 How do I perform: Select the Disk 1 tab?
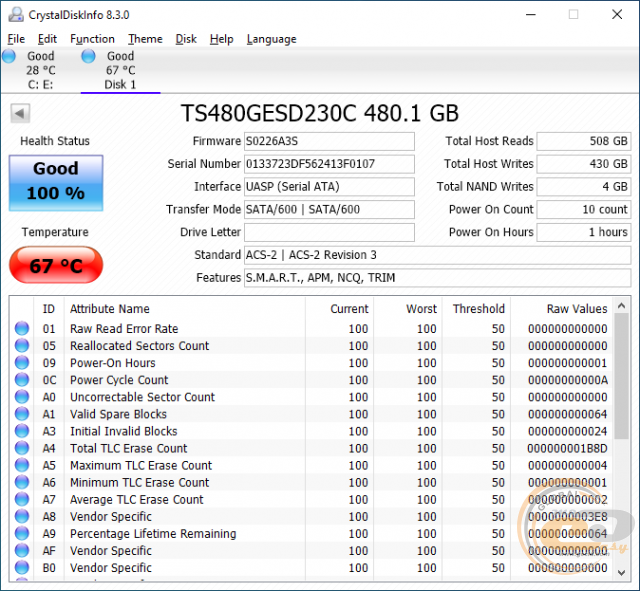120,70
